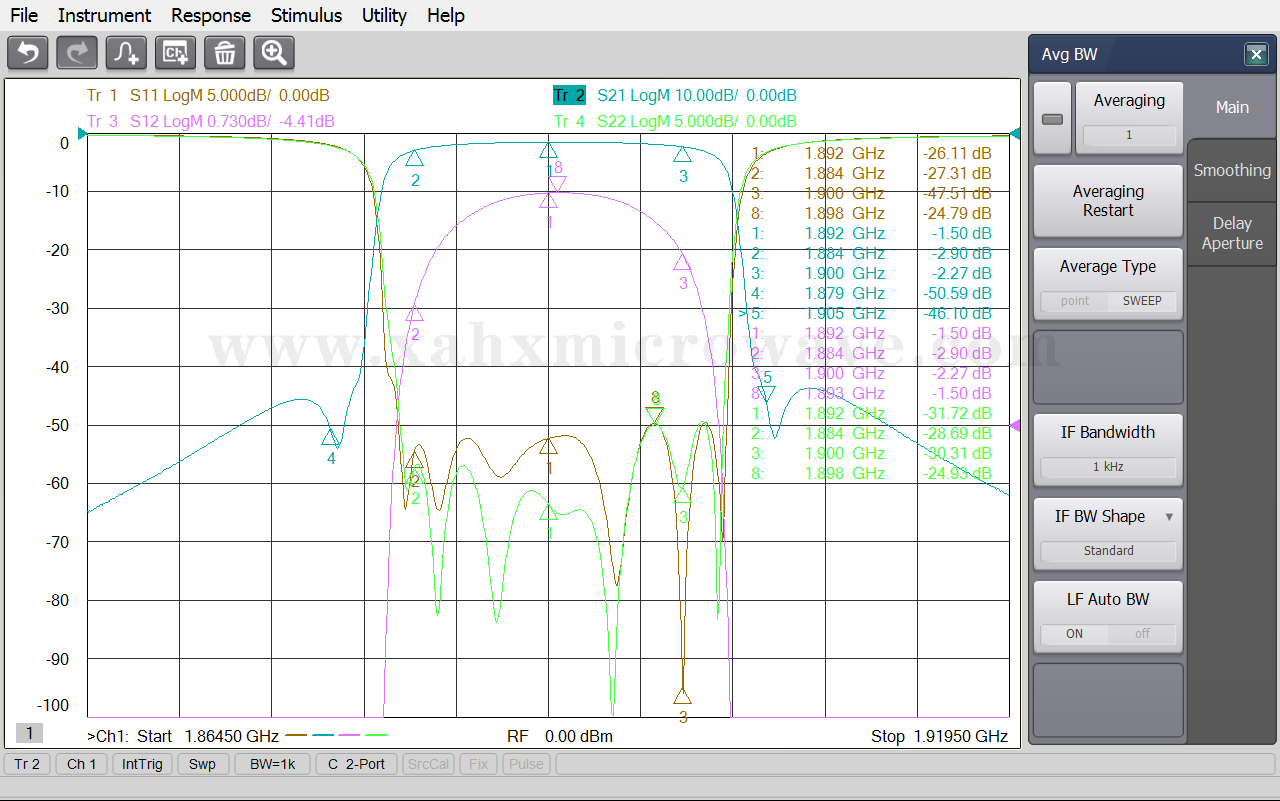Screen dimensions: 1280x801
Task: Toggle Average Type between point and SWEEP
Action: coord(1108,300)
